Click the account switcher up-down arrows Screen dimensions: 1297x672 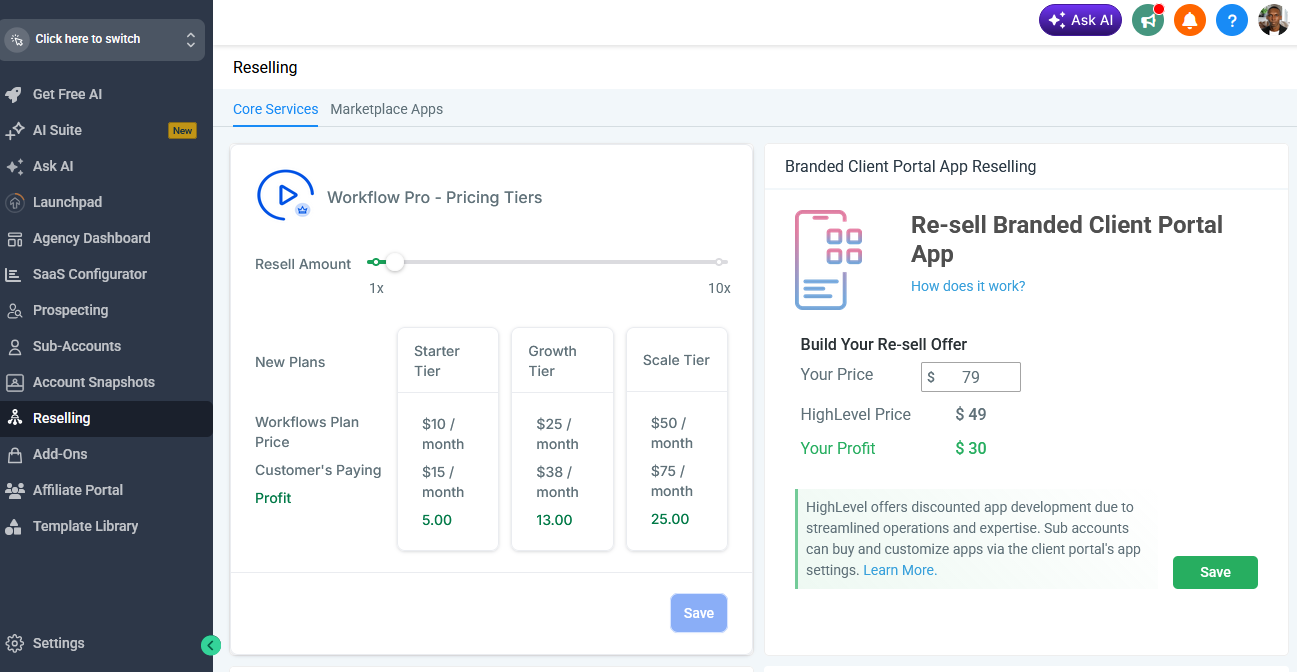(x=190, y=39)
